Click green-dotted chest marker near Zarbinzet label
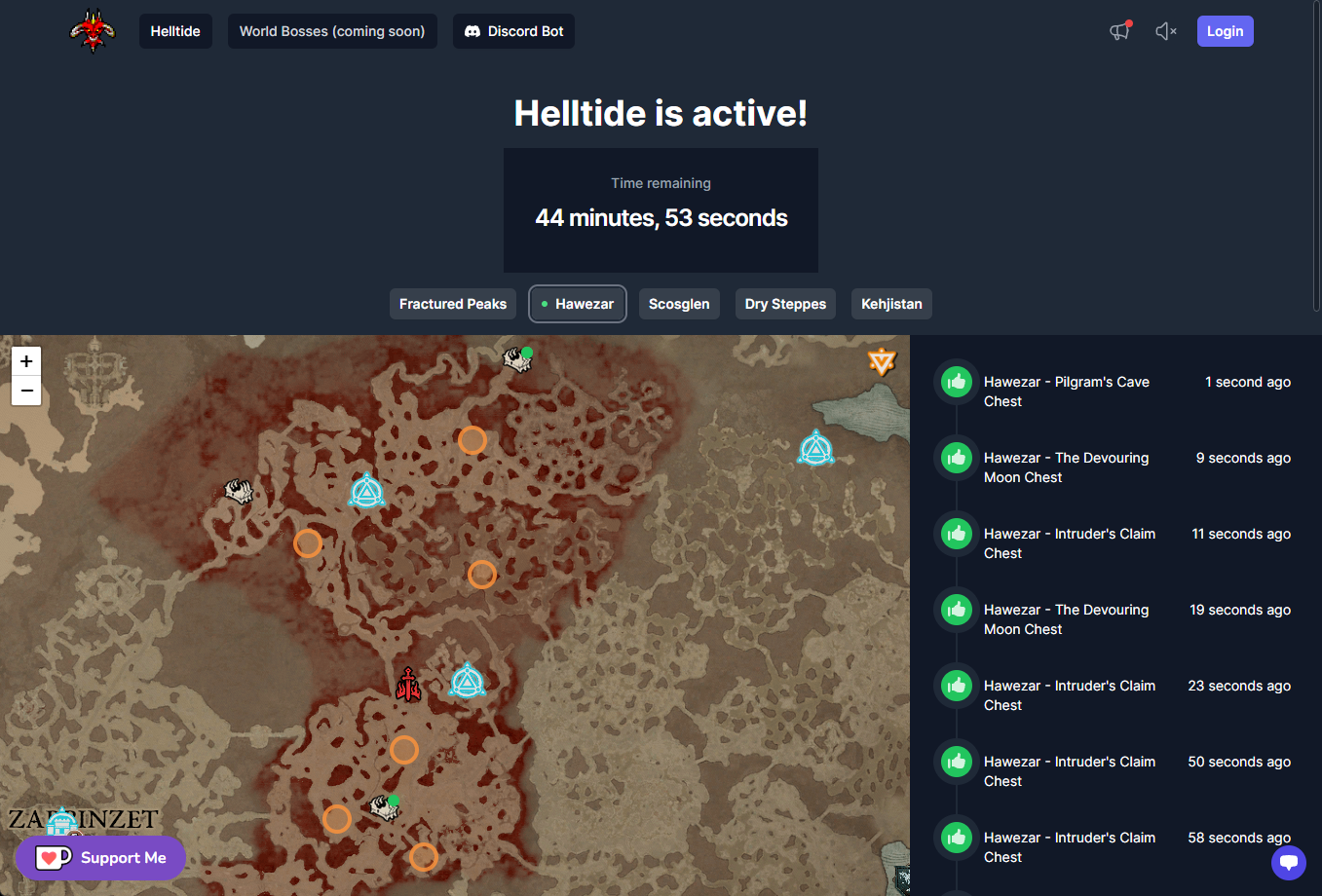The height and width of the screenshot is (896, 1322). point(385,807)
